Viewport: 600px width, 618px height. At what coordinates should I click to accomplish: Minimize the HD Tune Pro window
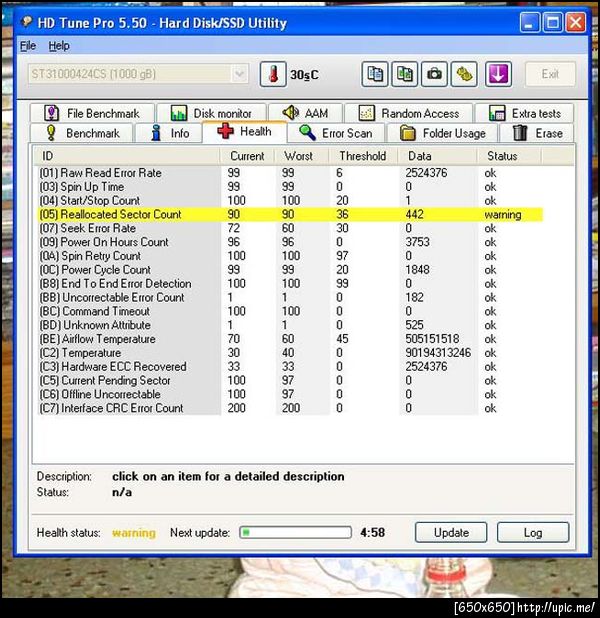[x=530, y=22]
